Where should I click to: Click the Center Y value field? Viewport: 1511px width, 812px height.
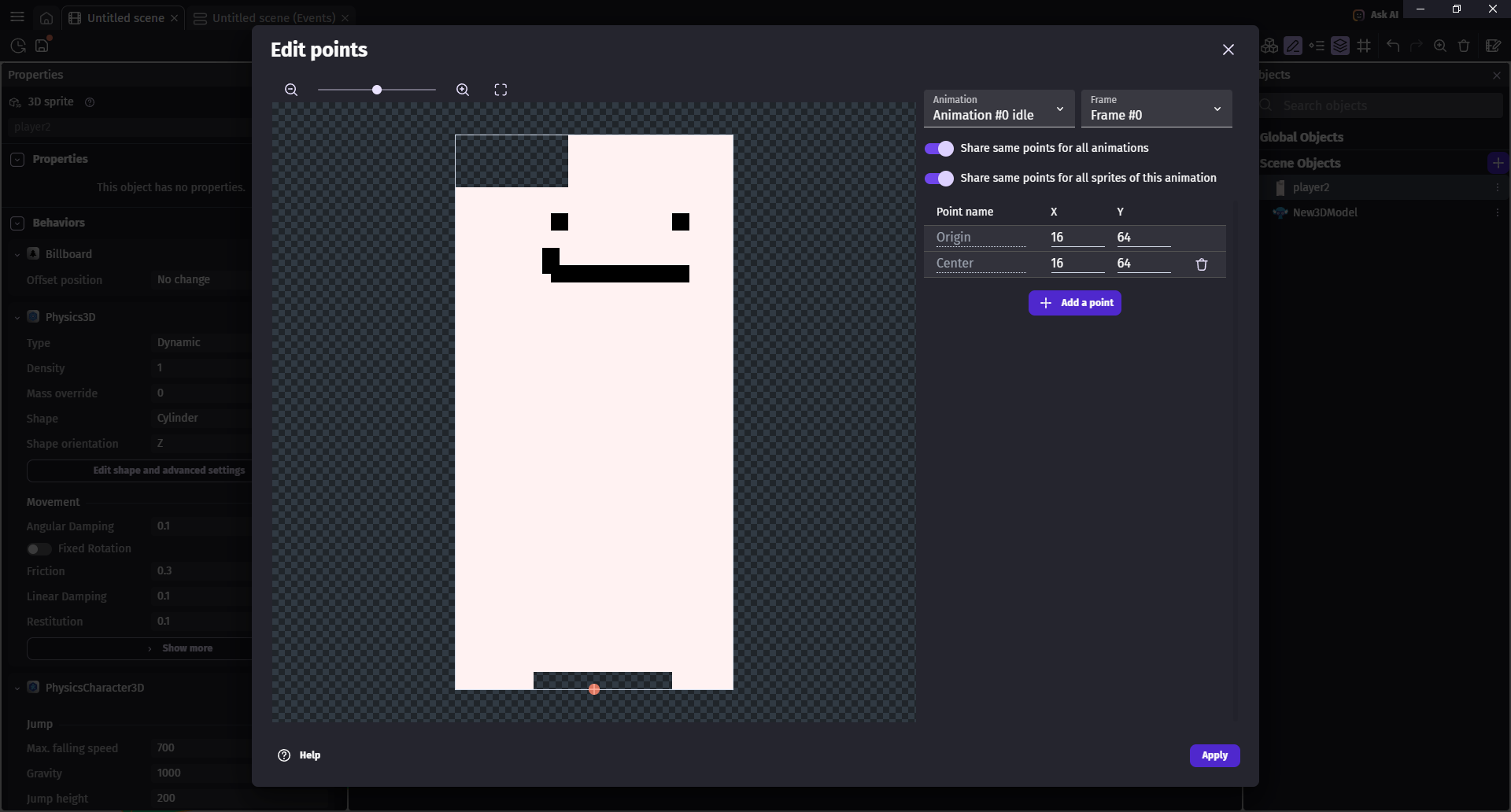[x=1143, y=264]
